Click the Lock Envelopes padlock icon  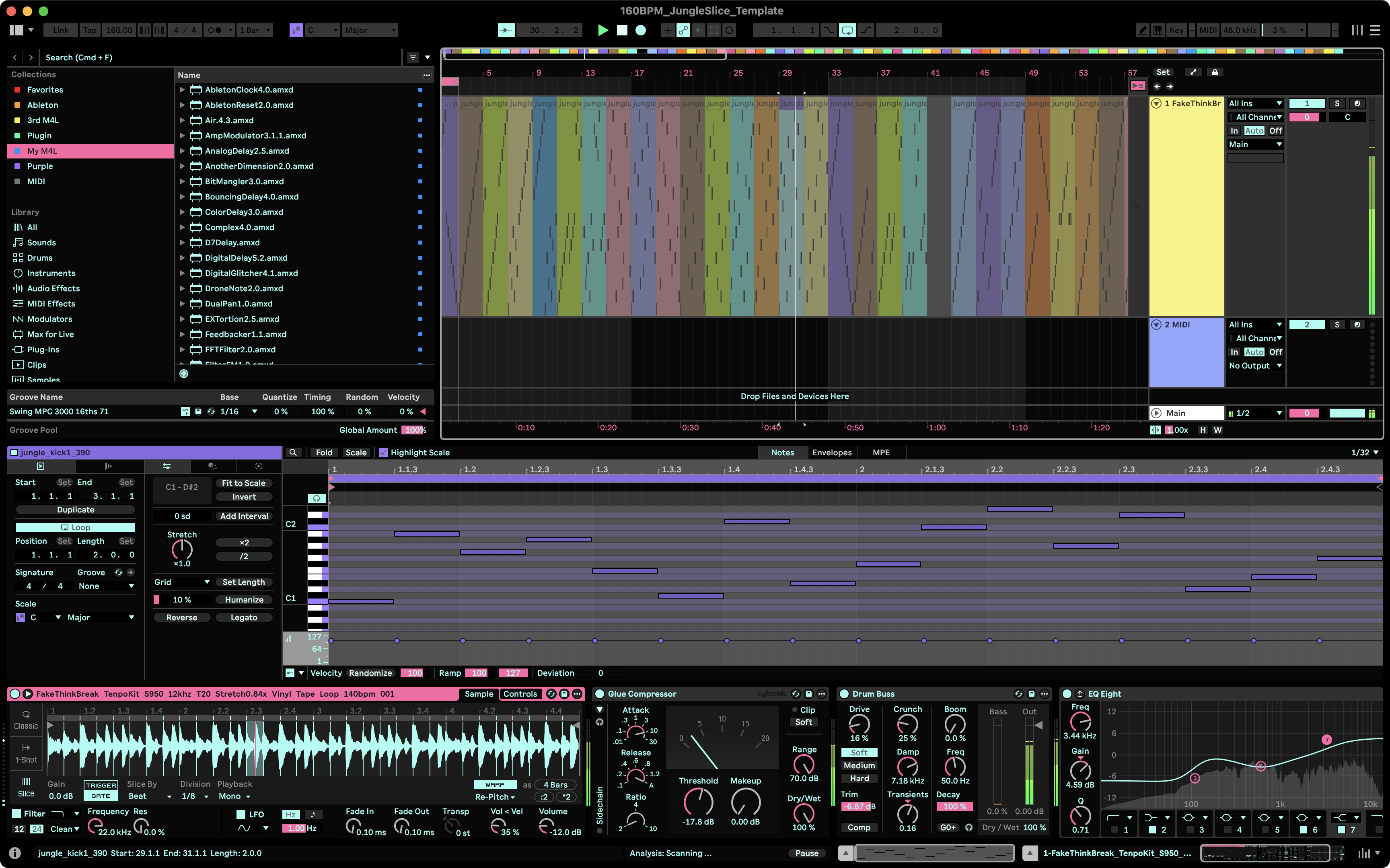pos(1215,72)
